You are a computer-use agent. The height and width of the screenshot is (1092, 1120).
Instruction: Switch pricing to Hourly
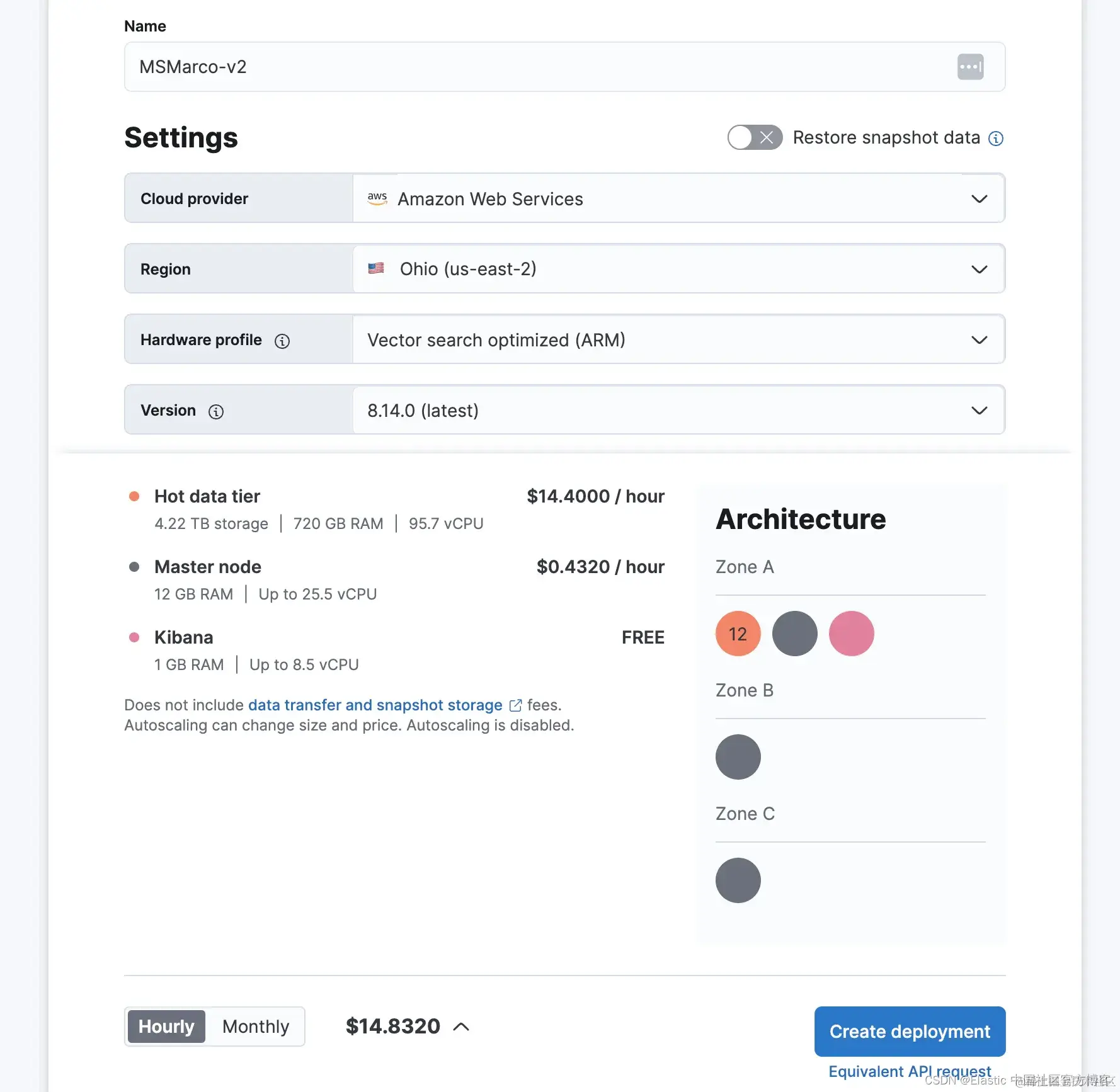click(166, 1027)
